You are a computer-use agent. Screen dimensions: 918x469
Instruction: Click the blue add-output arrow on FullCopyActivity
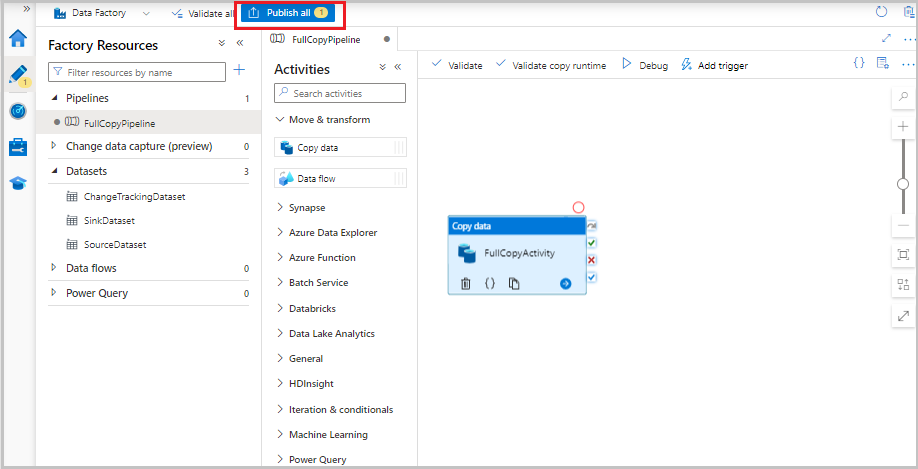(x=565, y=284)
